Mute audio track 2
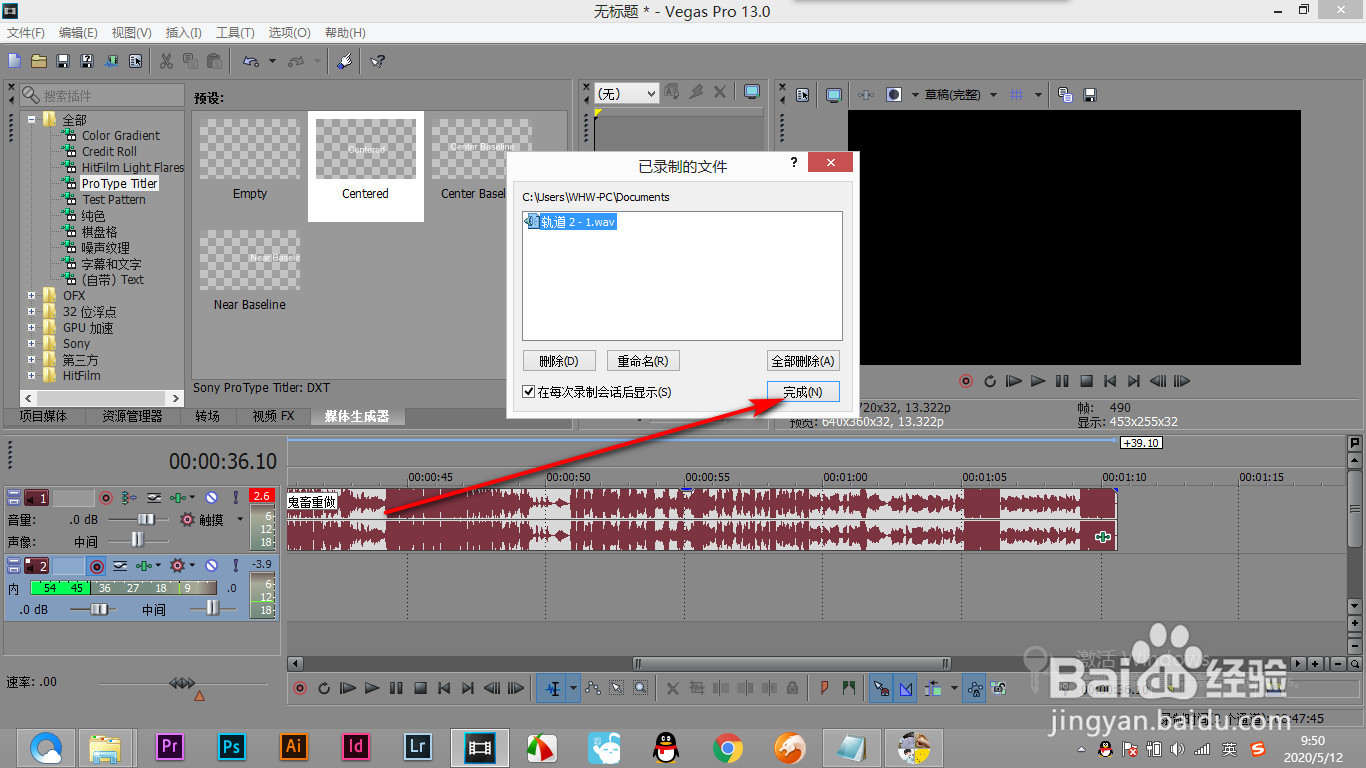Screen dimensions: 1366x768 pyautogui.click(x=212, y=566)
